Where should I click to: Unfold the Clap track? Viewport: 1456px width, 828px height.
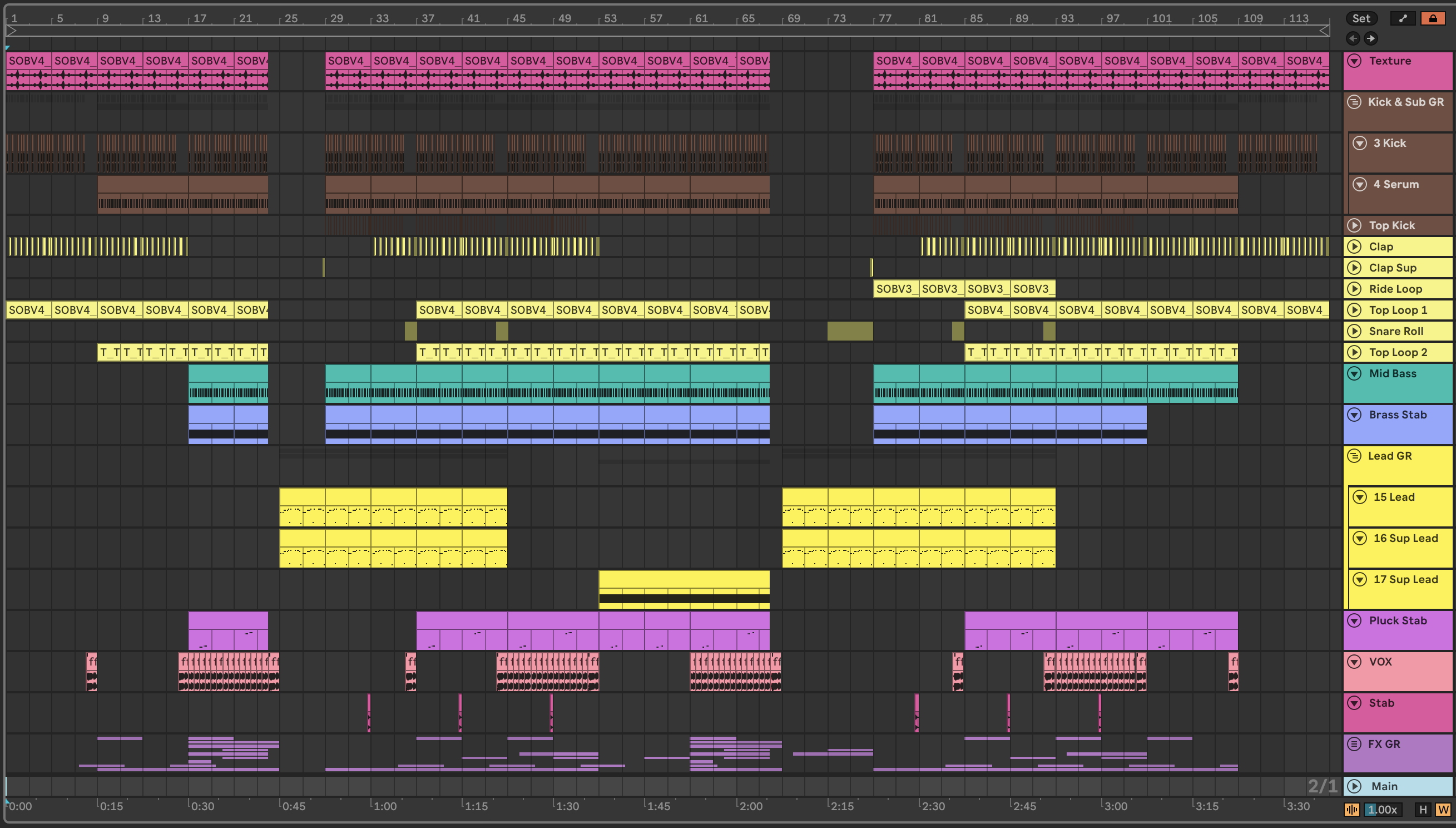[x=1354, y=247]
